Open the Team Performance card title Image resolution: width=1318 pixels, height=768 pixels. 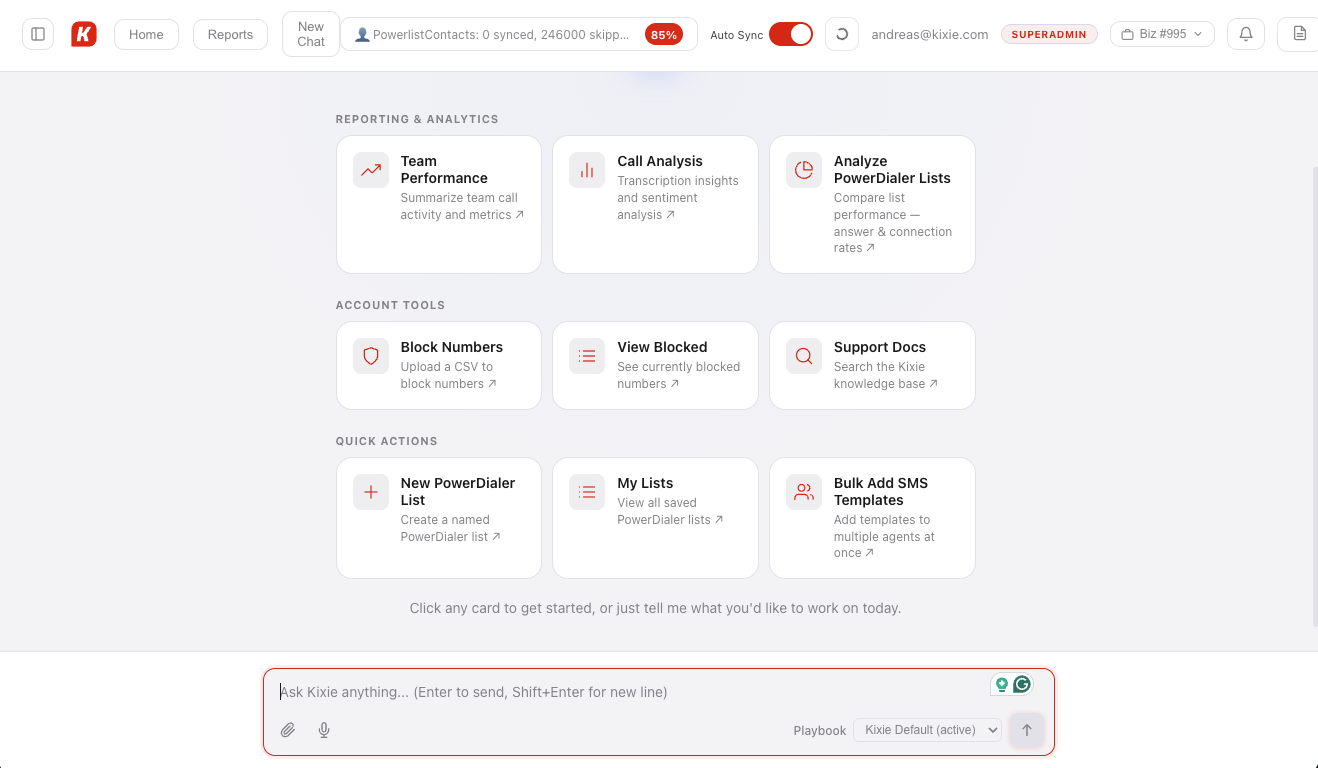pyautogui.click(x=444, y=169)
